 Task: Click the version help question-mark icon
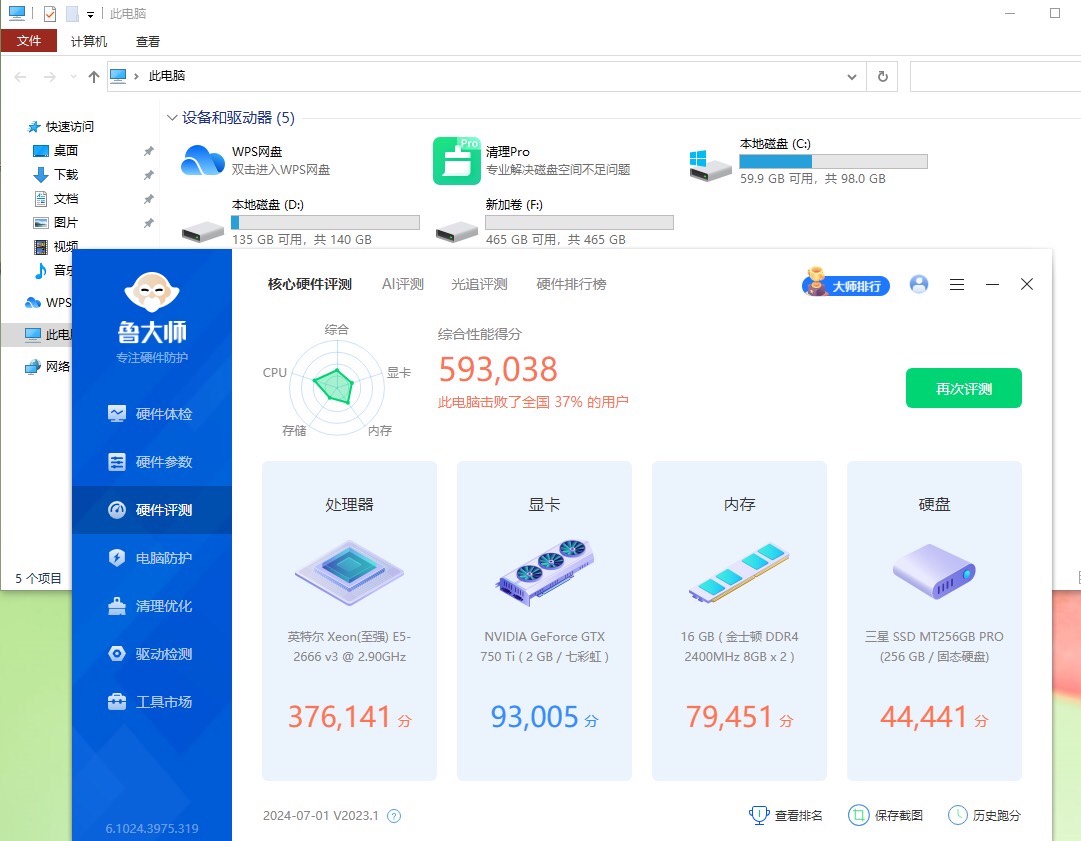click(x=394, y=816)
